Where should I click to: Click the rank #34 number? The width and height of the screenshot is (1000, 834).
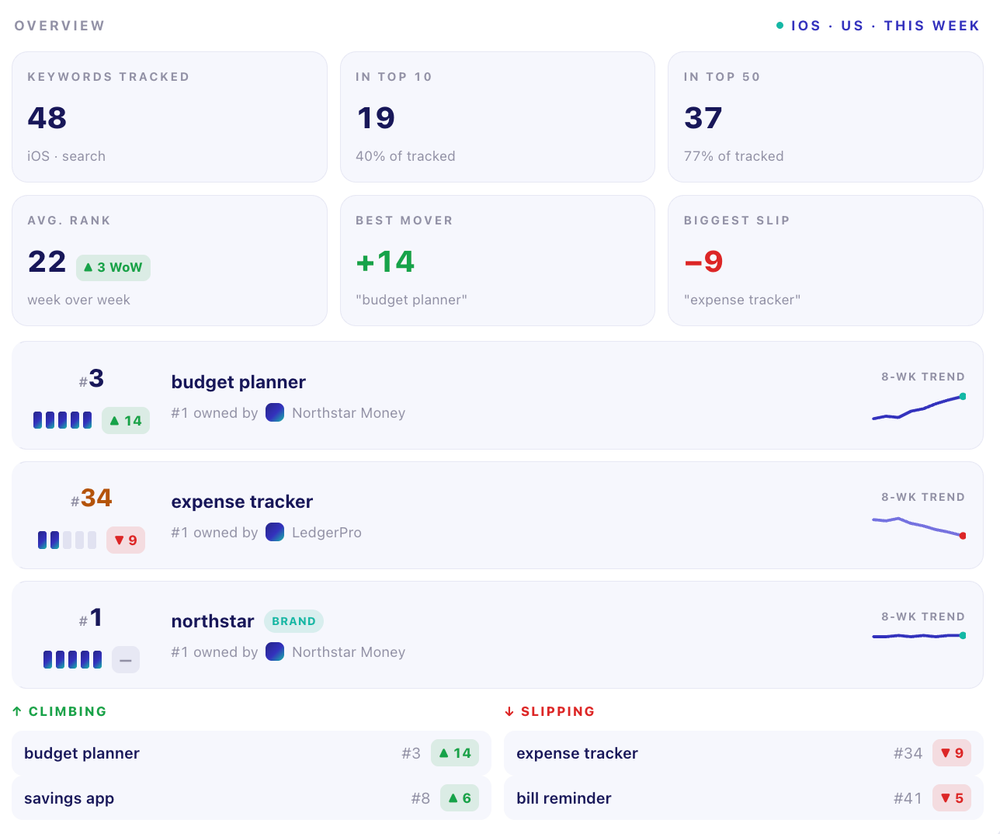point(91,498)
